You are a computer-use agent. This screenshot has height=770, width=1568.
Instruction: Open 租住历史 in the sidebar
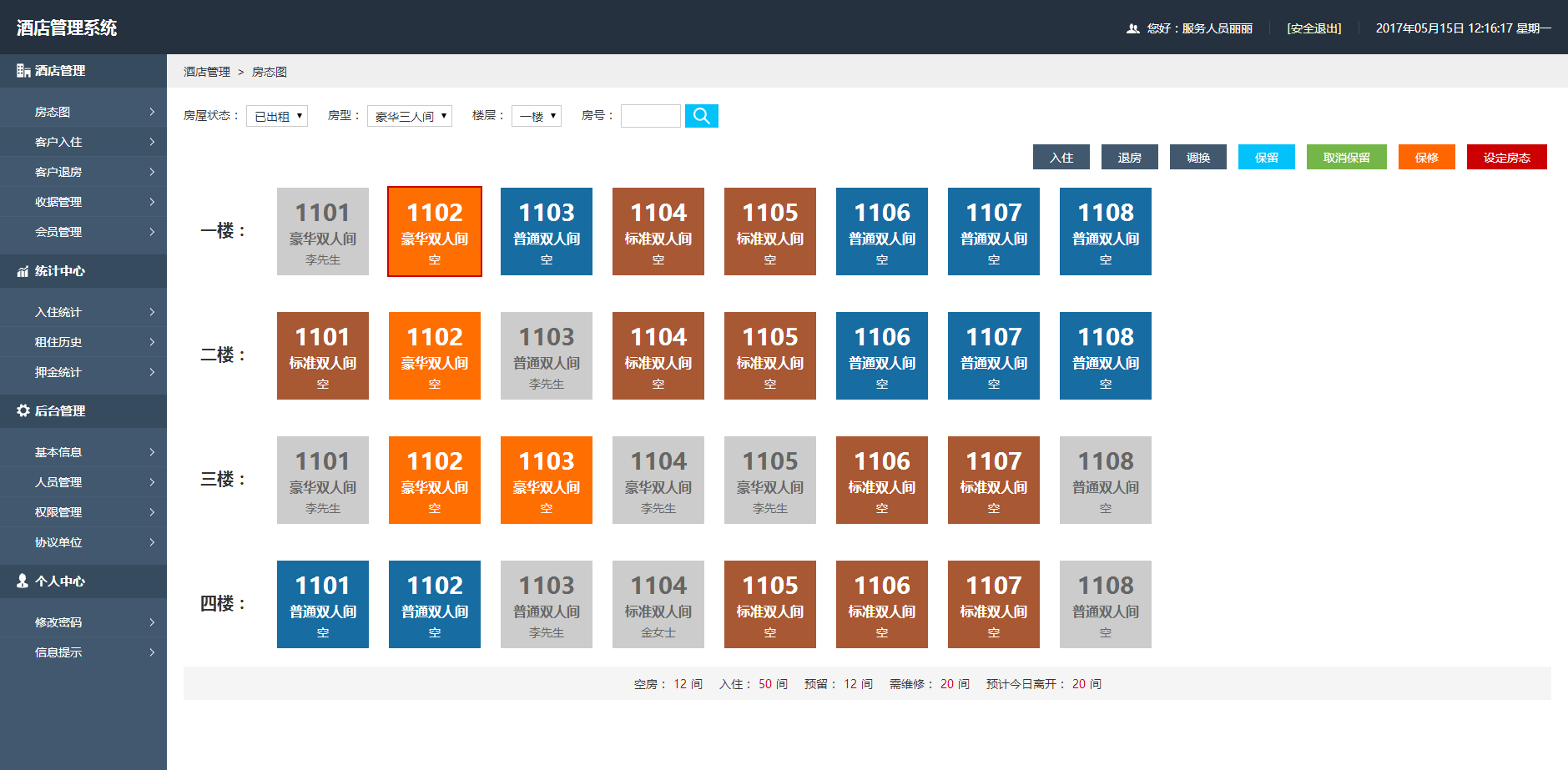[83, 342]
